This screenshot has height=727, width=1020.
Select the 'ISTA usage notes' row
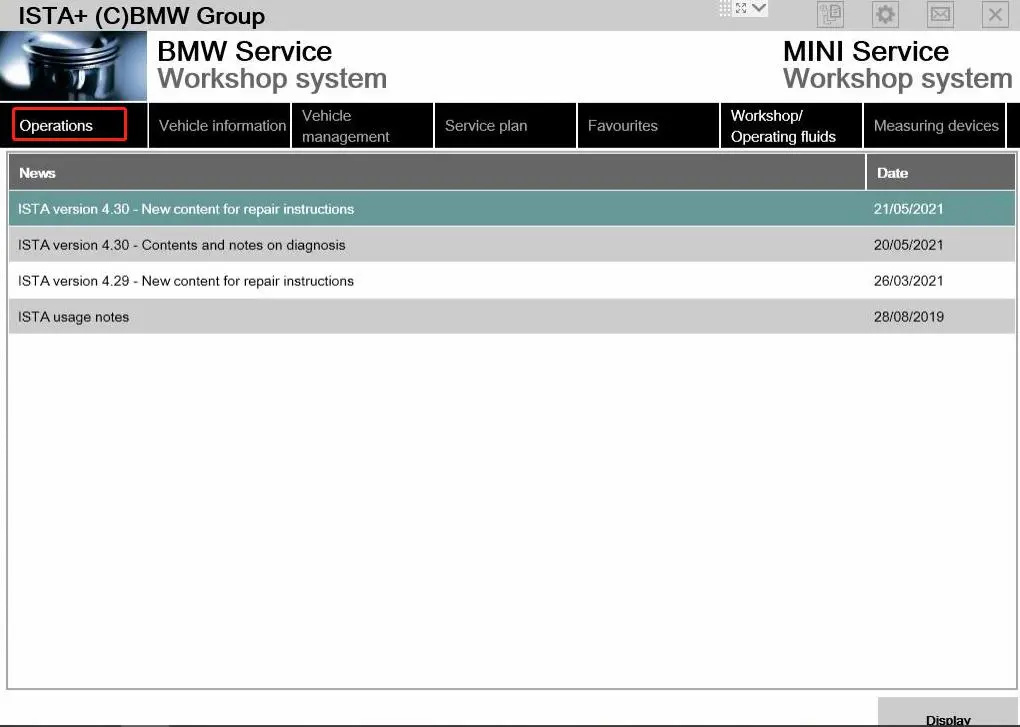512,317
